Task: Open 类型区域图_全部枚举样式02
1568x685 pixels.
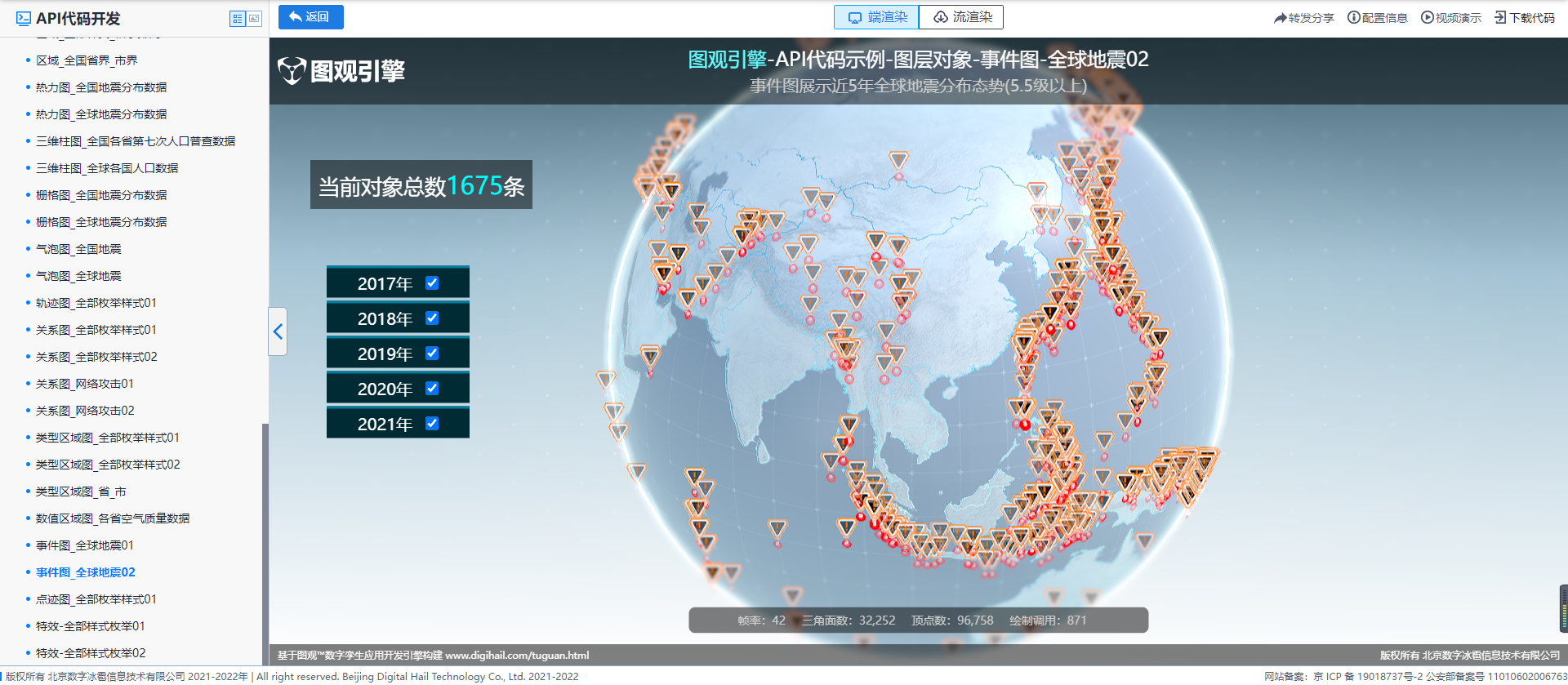Action: 108,465
